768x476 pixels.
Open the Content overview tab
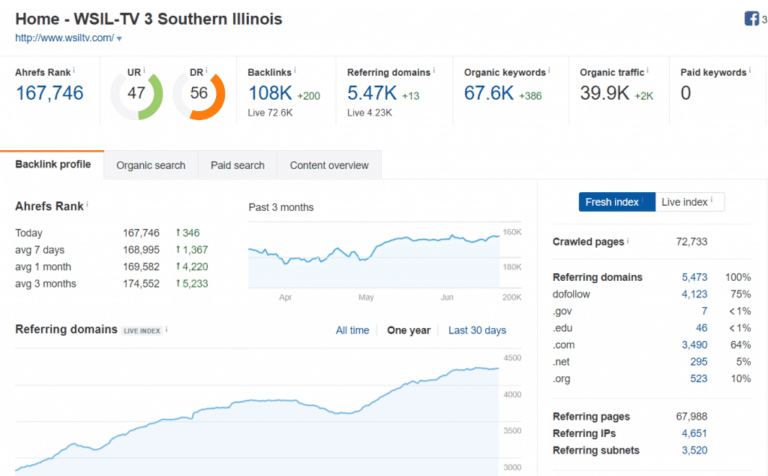pos(329,165)
